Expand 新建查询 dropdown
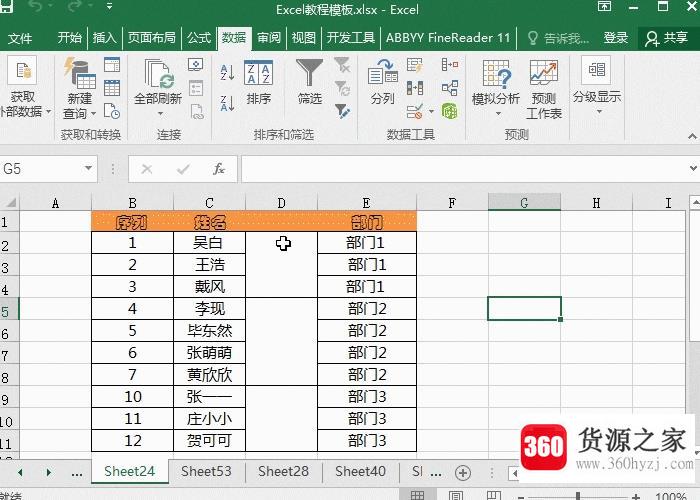This screenshot has height=500, width=700. [93, 114]
